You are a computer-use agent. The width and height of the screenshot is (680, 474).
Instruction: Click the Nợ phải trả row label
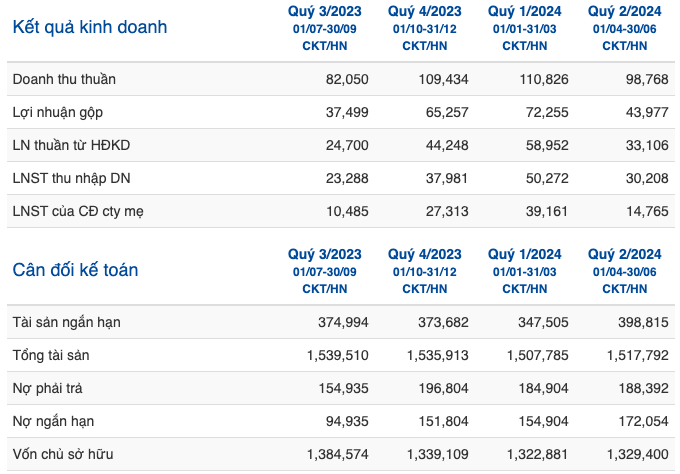[x=47, y=388]
